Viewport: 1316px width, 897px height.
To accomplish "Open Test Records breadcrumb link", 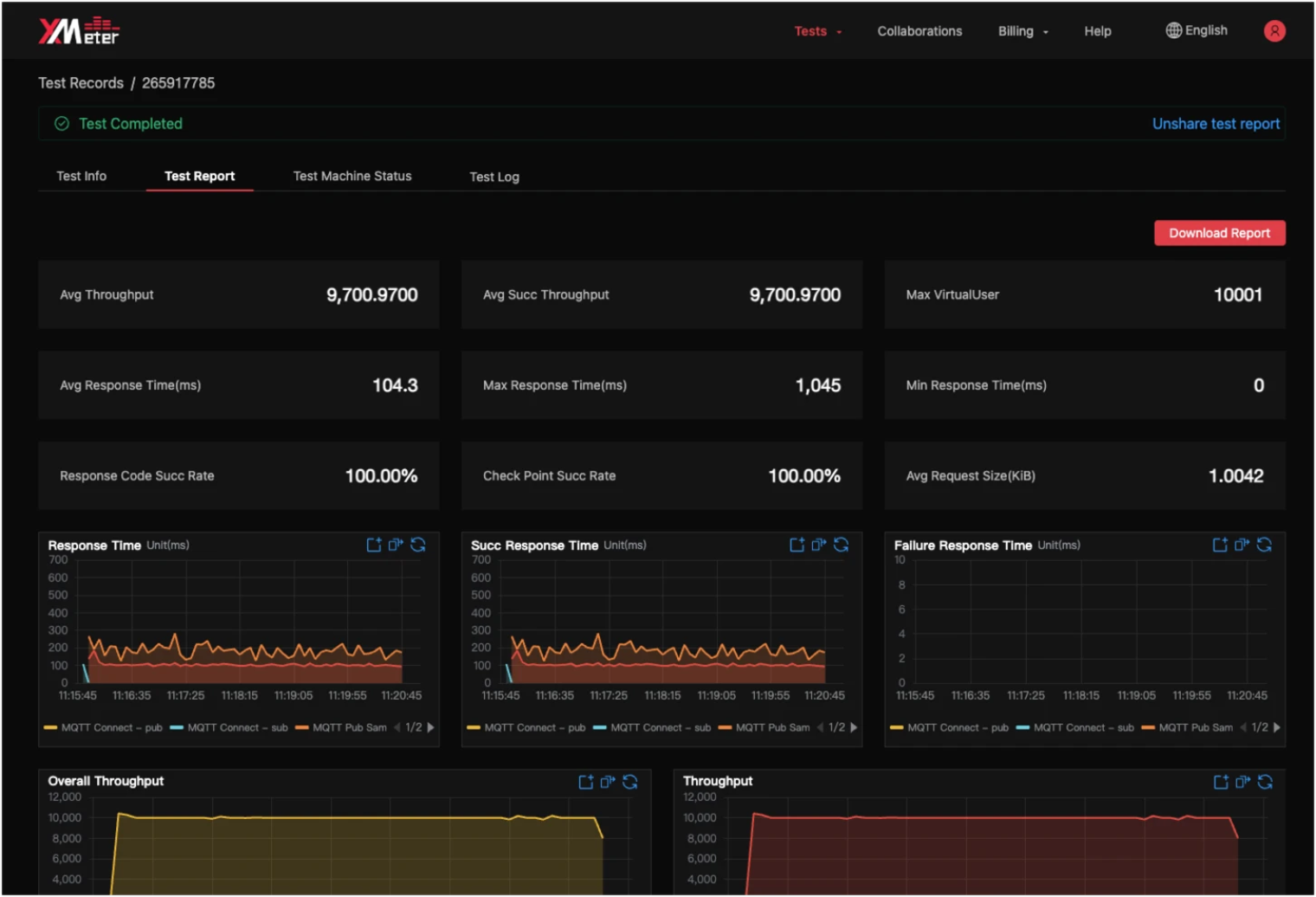I will click(x=81, y=83).
